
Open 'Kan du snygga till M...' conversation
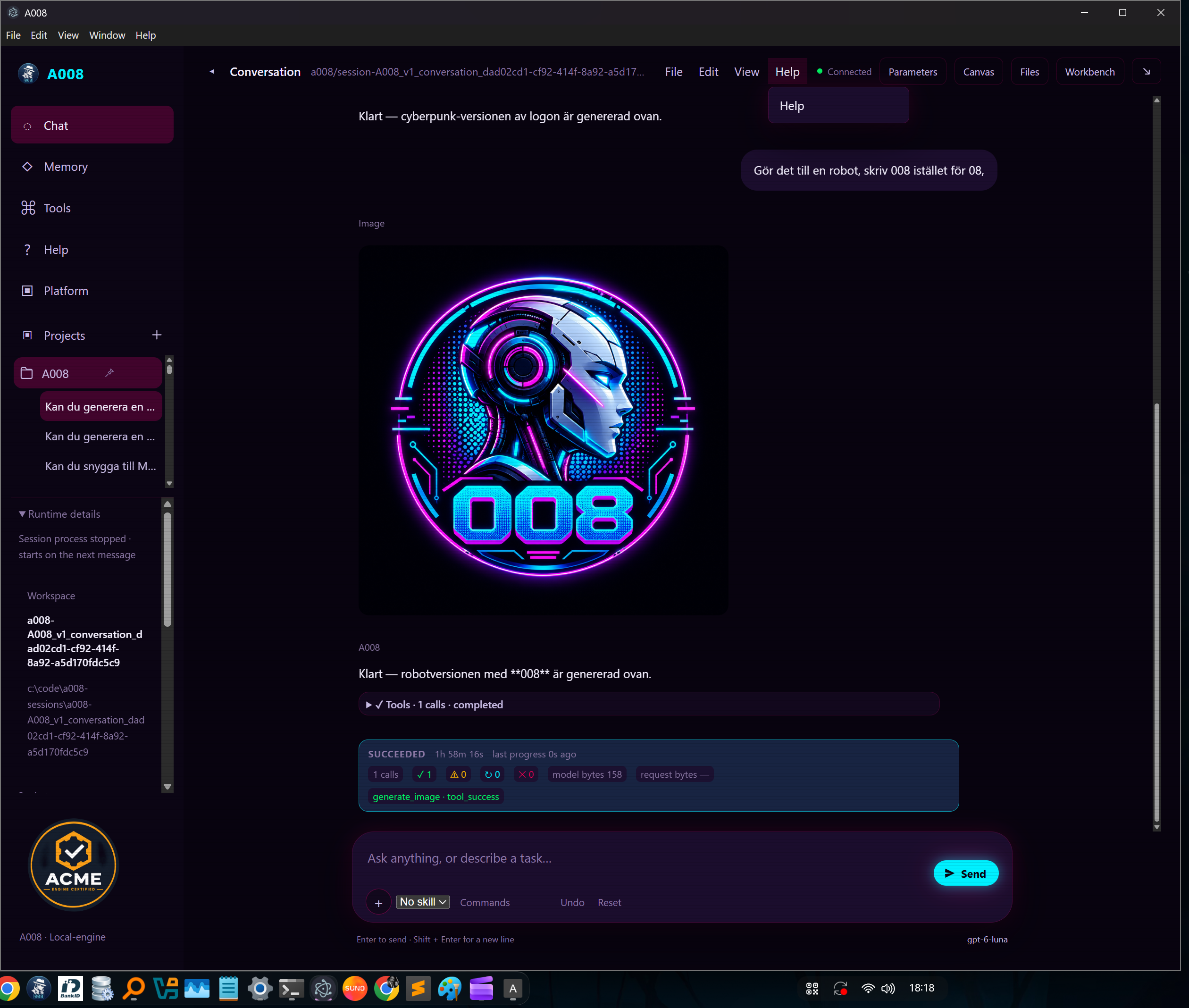tap(101, 466)
